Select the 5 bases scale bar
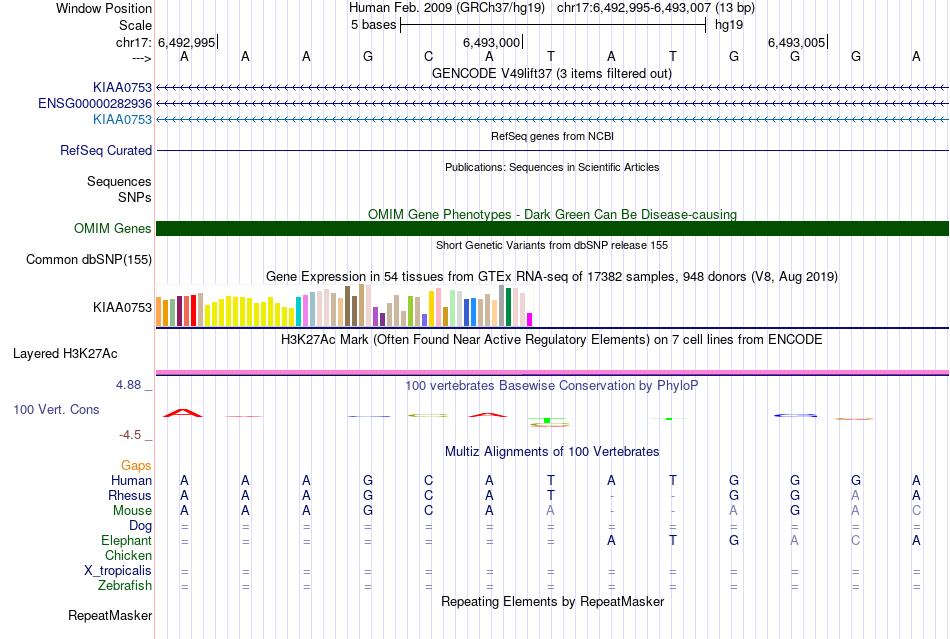 553,25
